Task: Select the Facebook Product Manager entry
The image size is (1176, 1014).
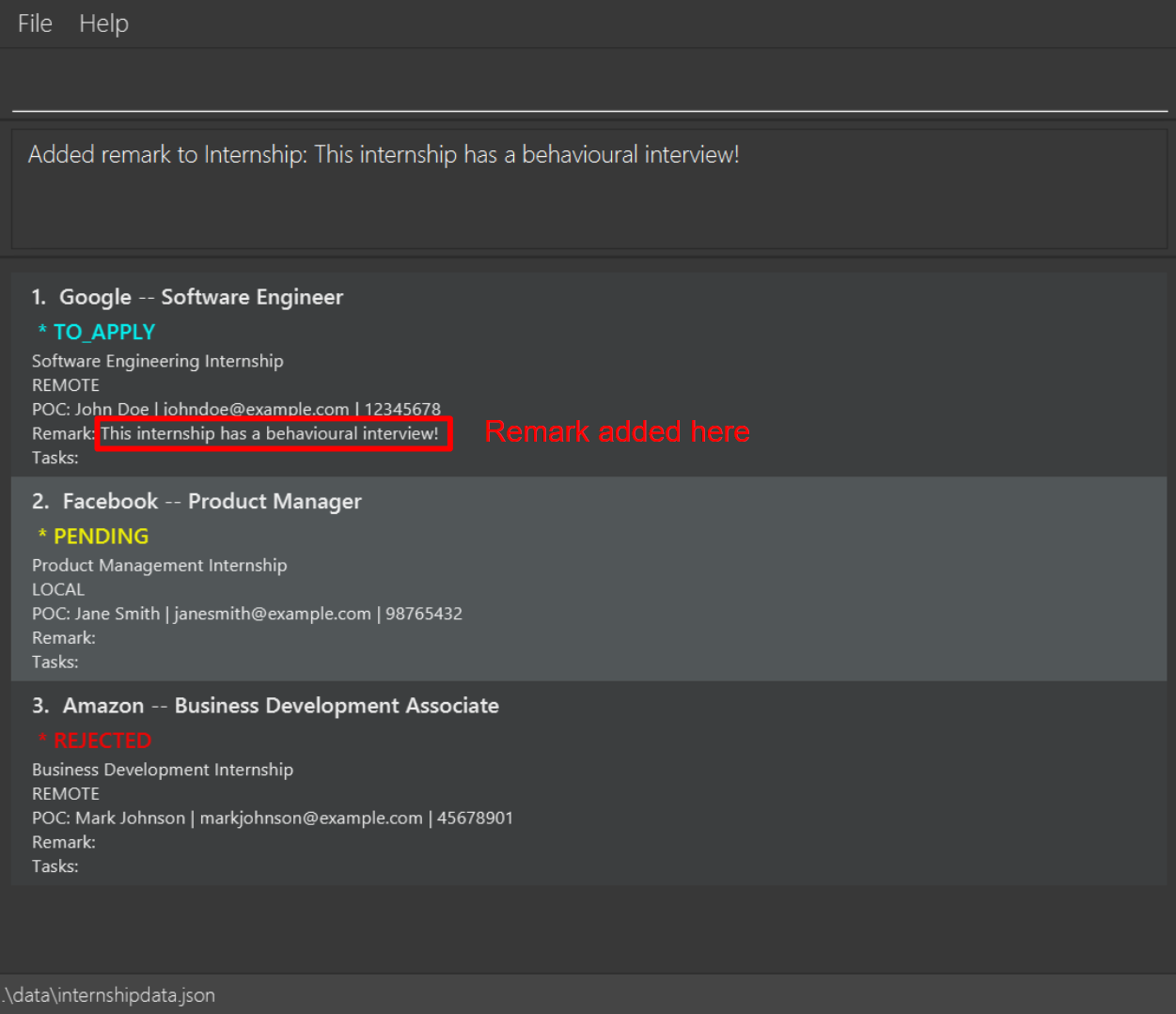Action: click(212, 501)
